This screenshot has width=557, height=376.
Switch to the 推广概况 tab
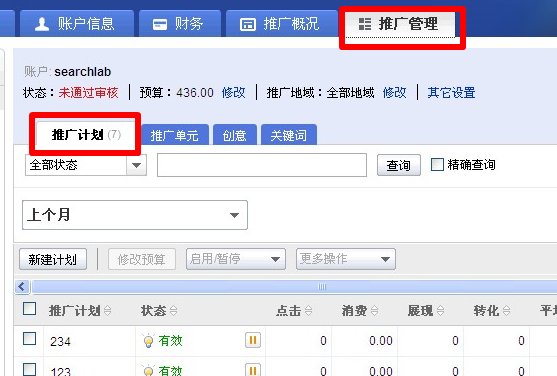click(281, 23)
